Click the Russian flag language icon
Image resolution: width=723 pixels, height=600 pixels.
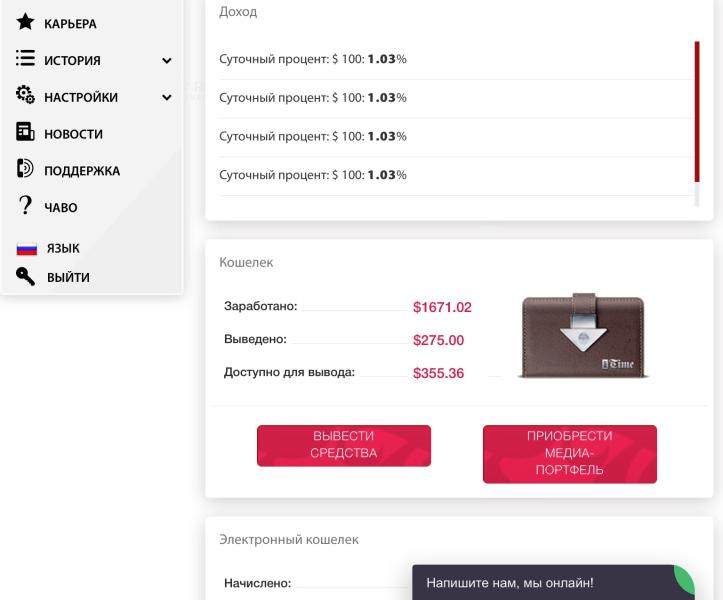click(27, 249)
